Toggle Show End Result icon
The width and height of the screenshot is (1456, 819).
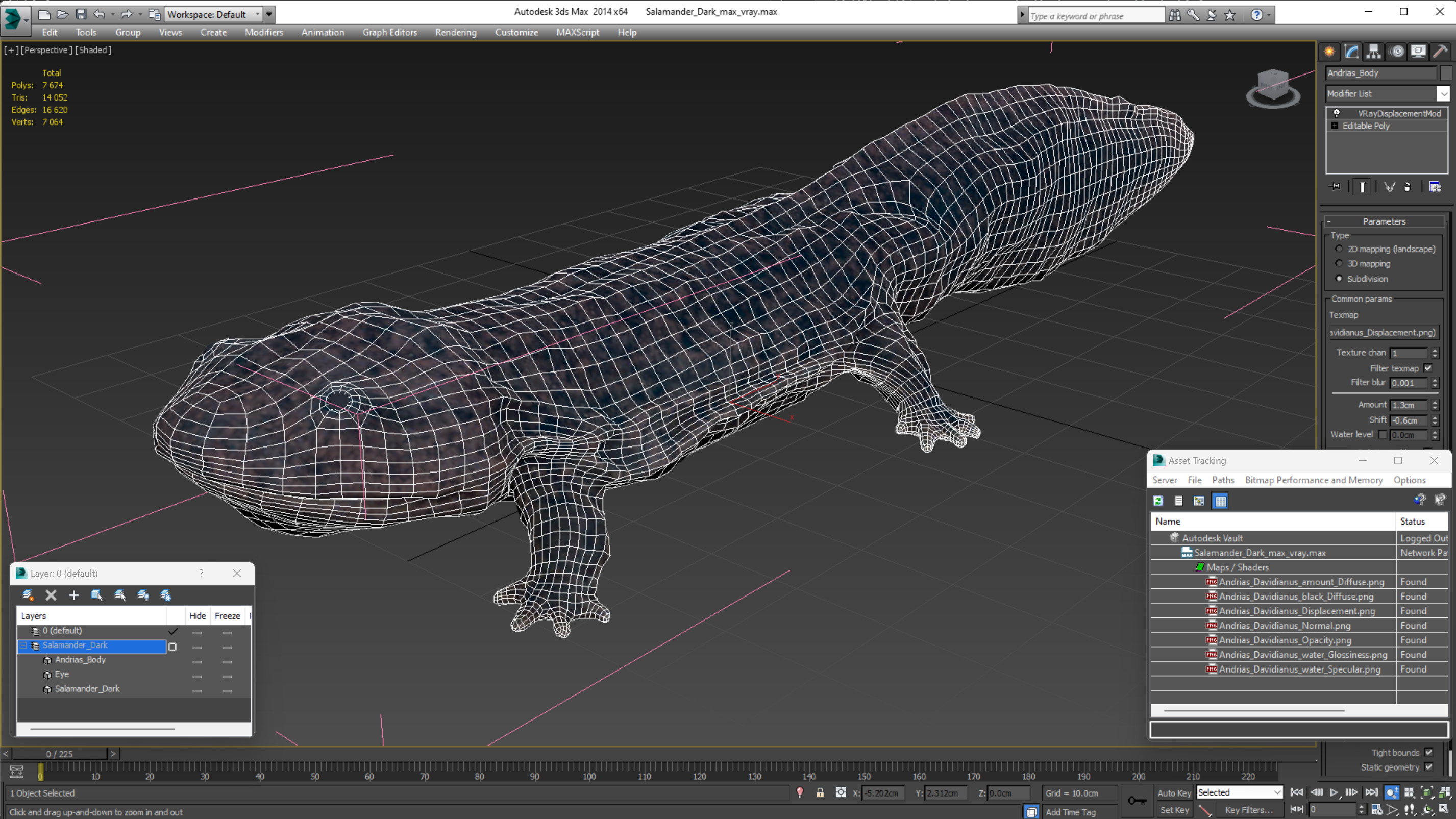(1362, 187)
